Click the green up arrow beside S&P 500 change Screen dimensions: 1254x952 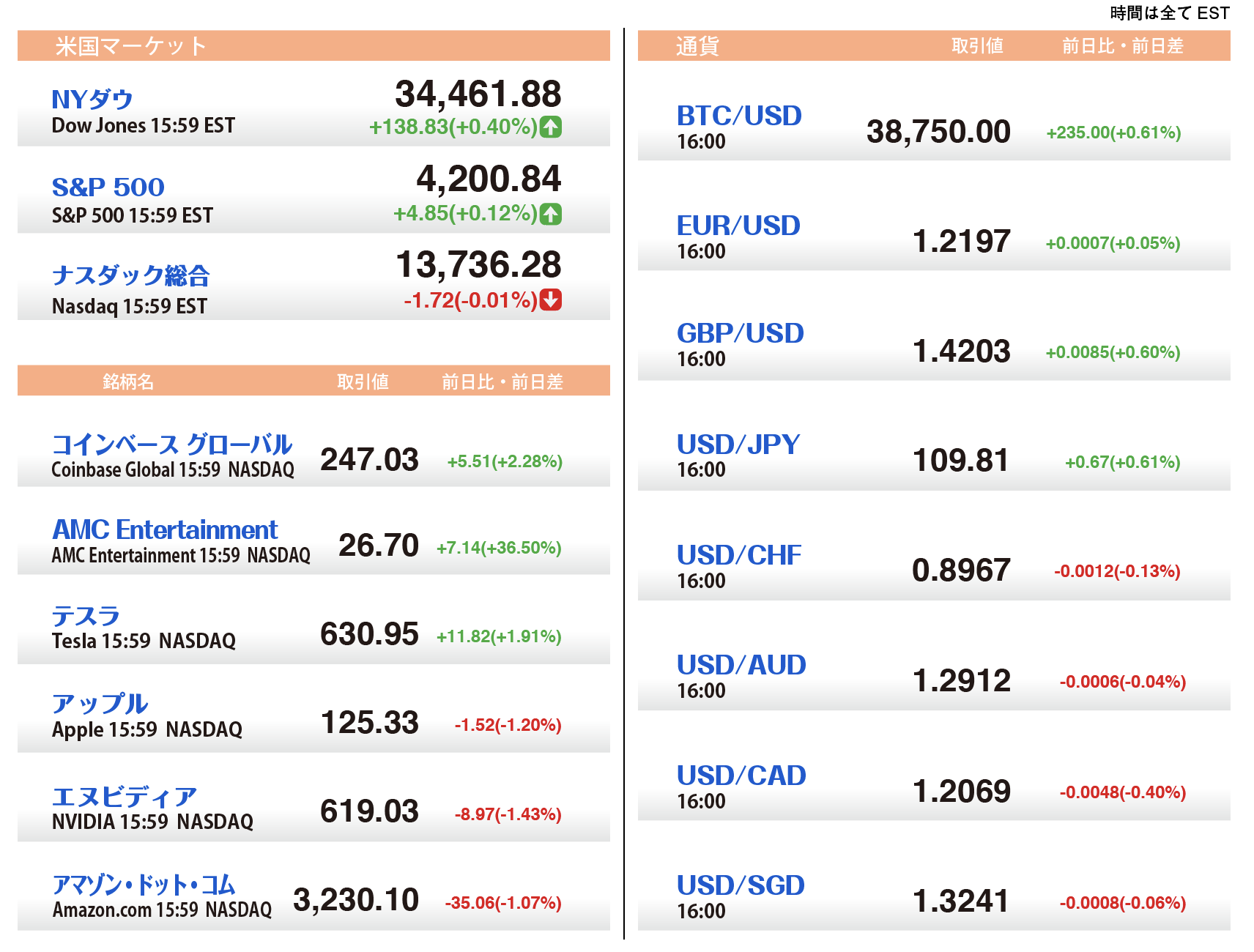coord(551,214)
